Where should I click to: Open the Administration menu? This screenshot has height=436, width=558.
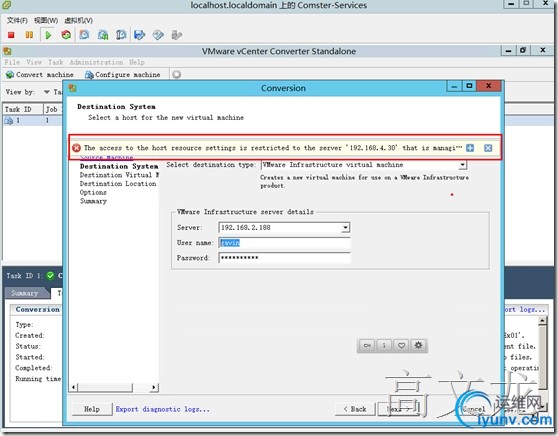point(96,62)
